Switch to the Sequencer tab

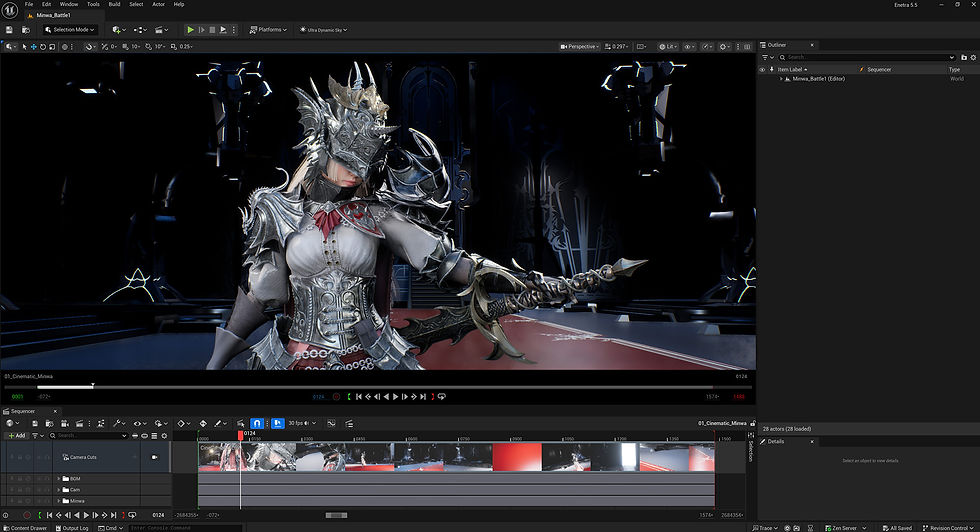(x=23, y=411)
